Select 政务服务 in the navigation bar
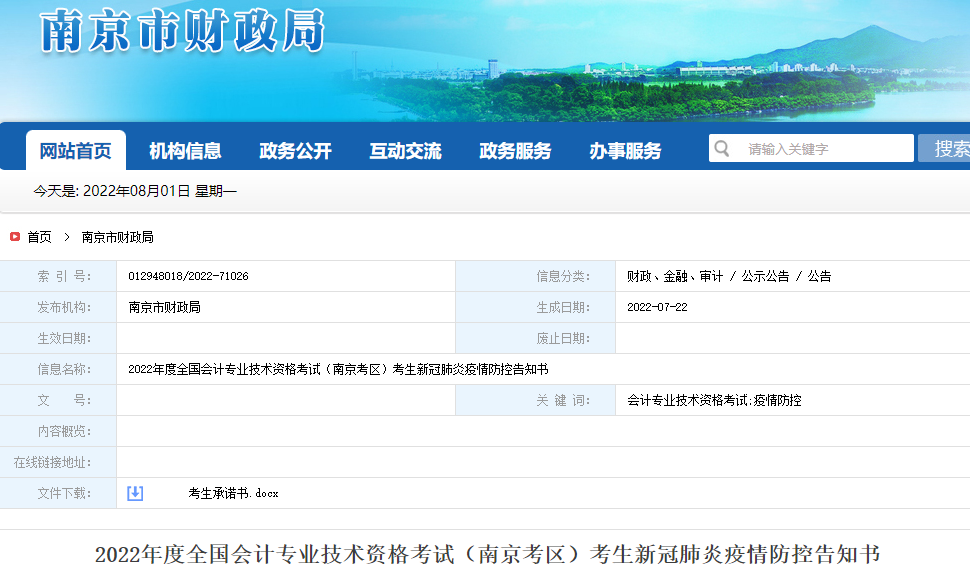Viewport: 970px width, 575px height. pyautogui.click(x=515, y=151)
